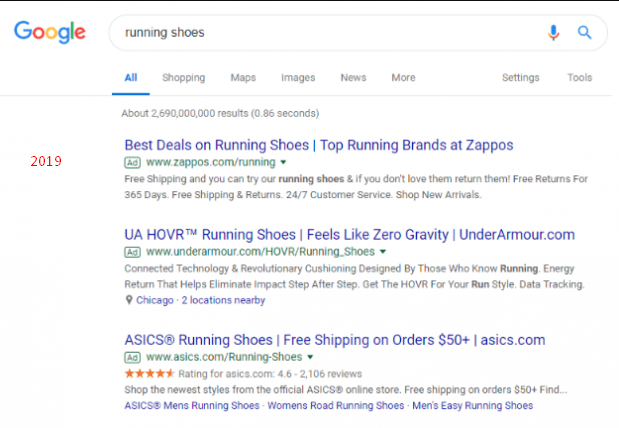Expand dropdown arrow next to underarmour.com URL
Screen dimensions: 619x428
pyautogui.click(x=383, y=252)
